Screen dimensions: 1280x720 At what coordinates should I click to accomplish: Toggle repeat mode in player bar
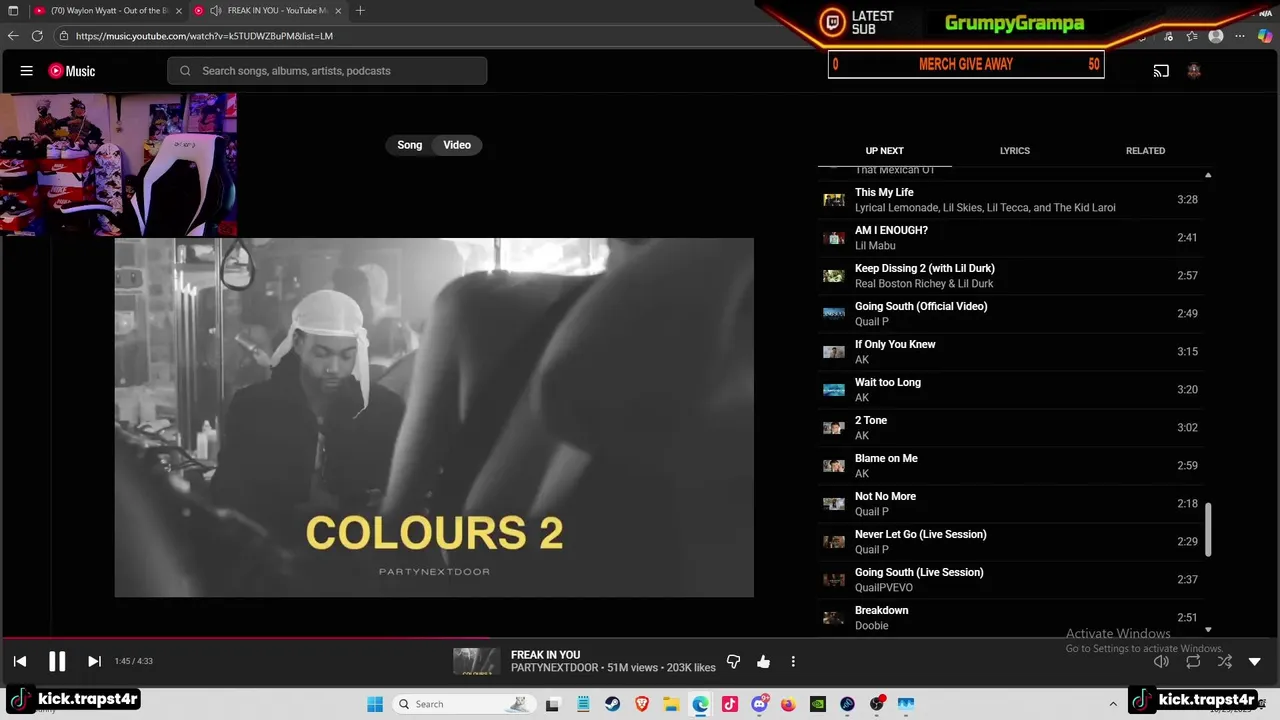pyautogui.click(x=1193, y=661)
